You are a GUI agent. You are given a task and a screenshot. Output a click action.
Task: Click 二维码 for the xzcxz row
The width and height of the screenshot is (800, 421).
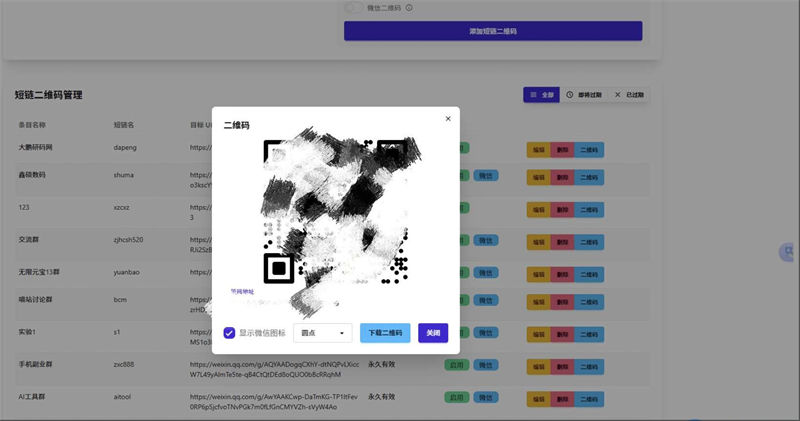[x=589, y=210]
